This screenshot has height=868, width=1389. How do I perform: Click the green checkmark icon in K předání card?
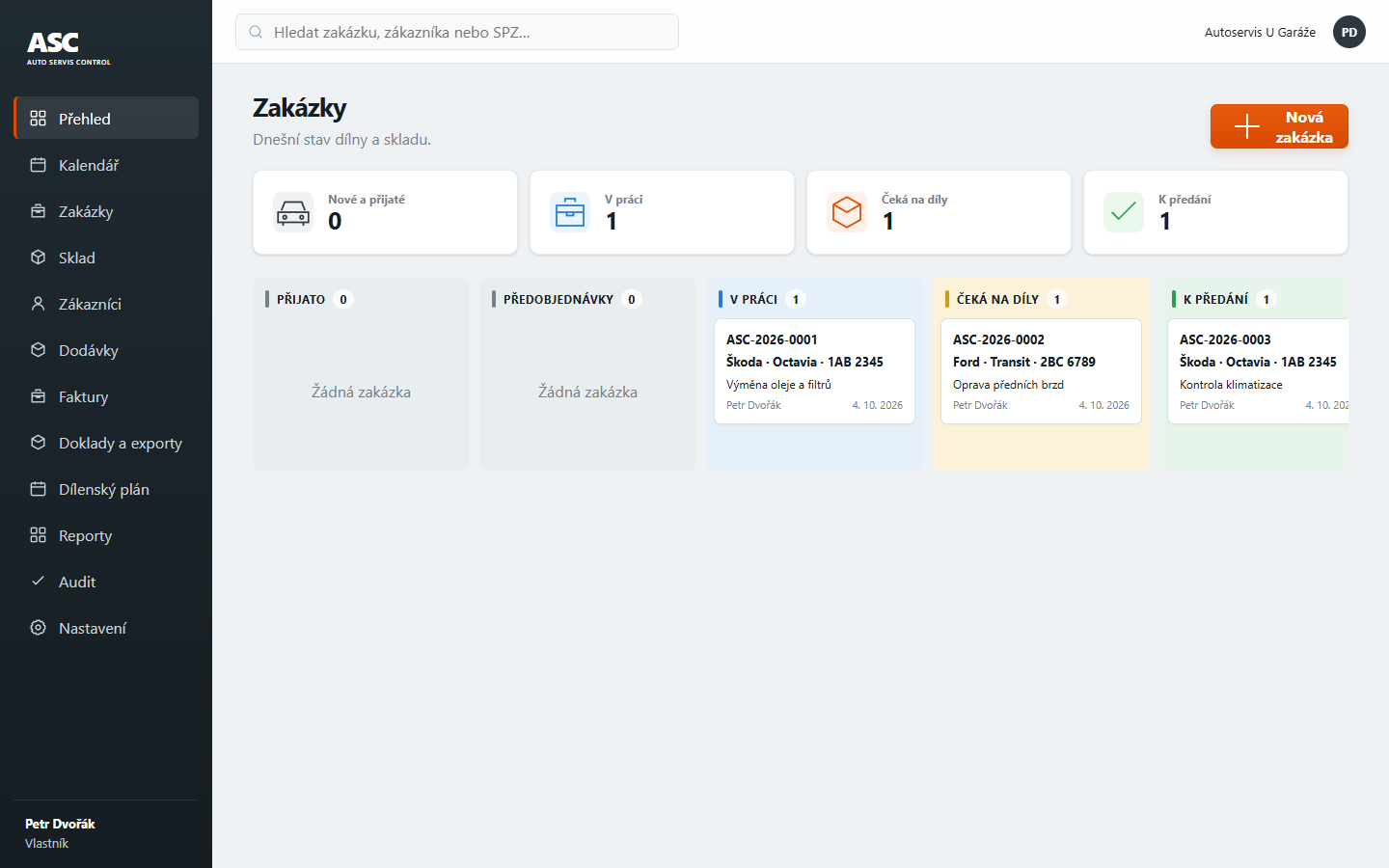(x=1124, y=212)
